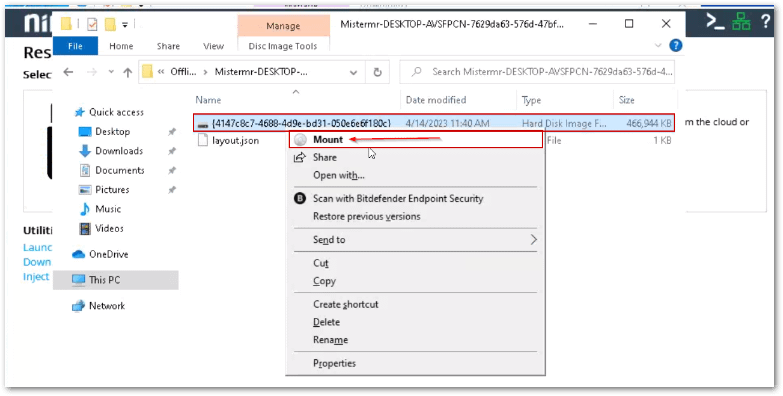Expand the ribbon with the chevron
The image size is (783, 396).
pos(657,45)
